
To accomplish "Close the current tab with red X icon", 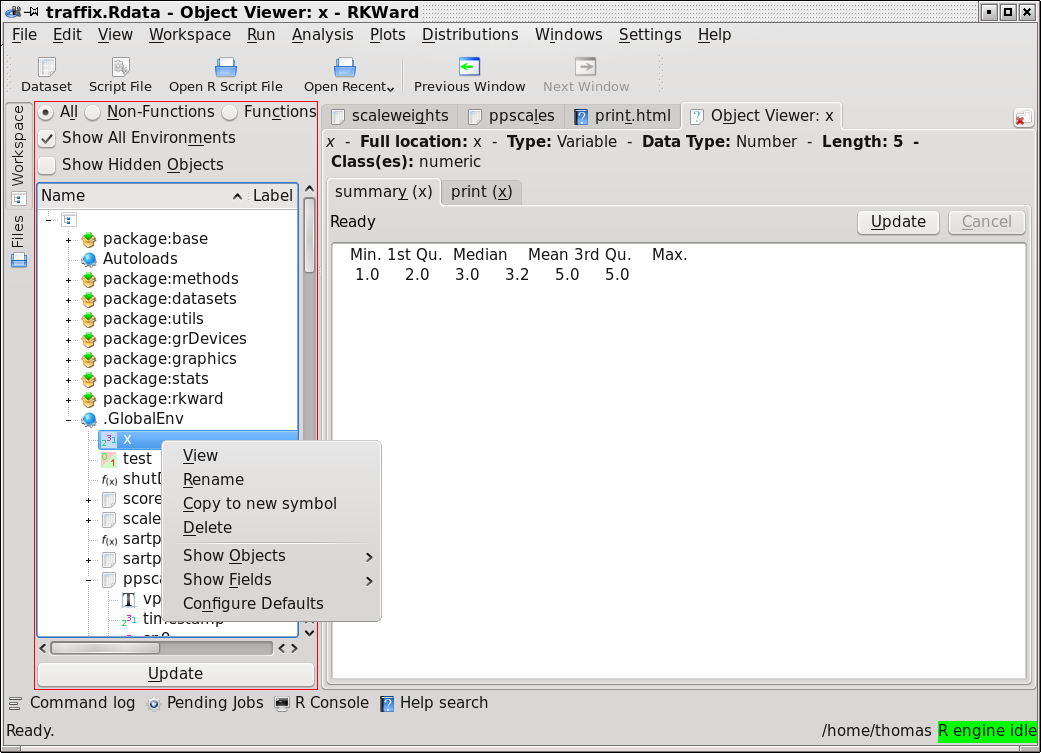I will [x=1023, y=118].
